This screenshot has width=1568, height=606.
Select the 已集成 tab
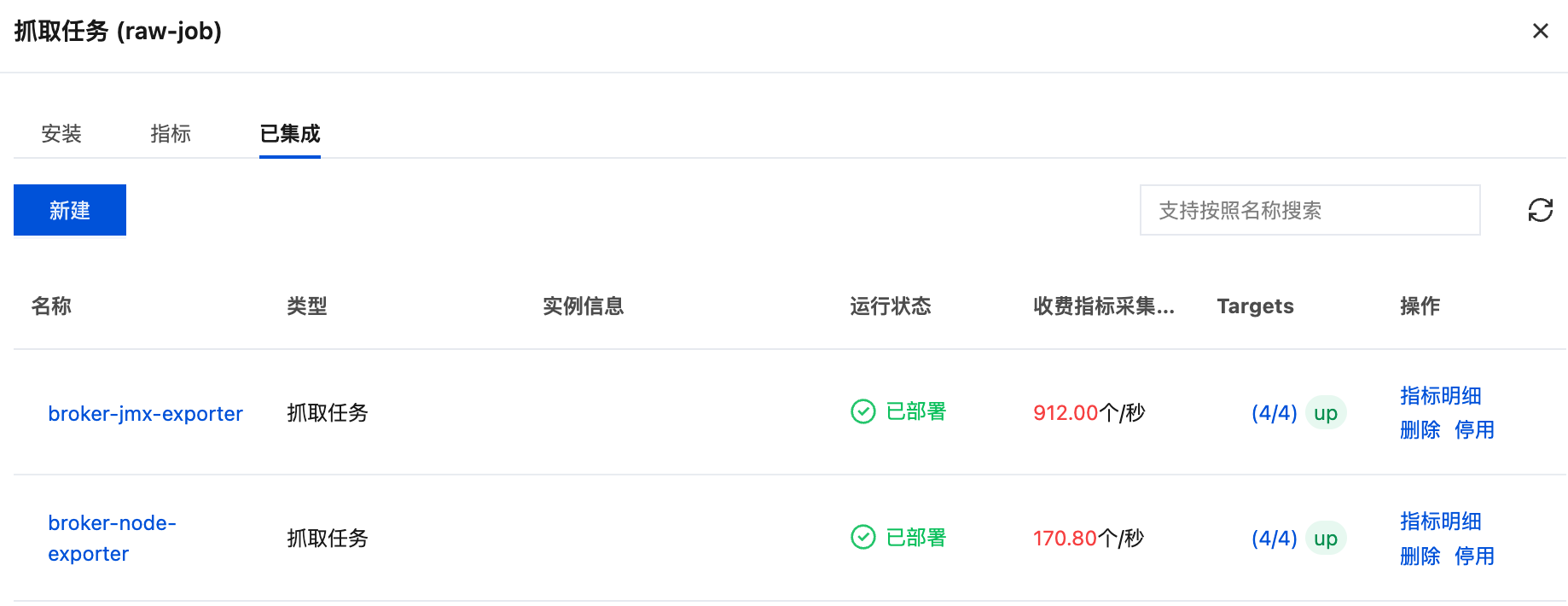click(290, 134)
